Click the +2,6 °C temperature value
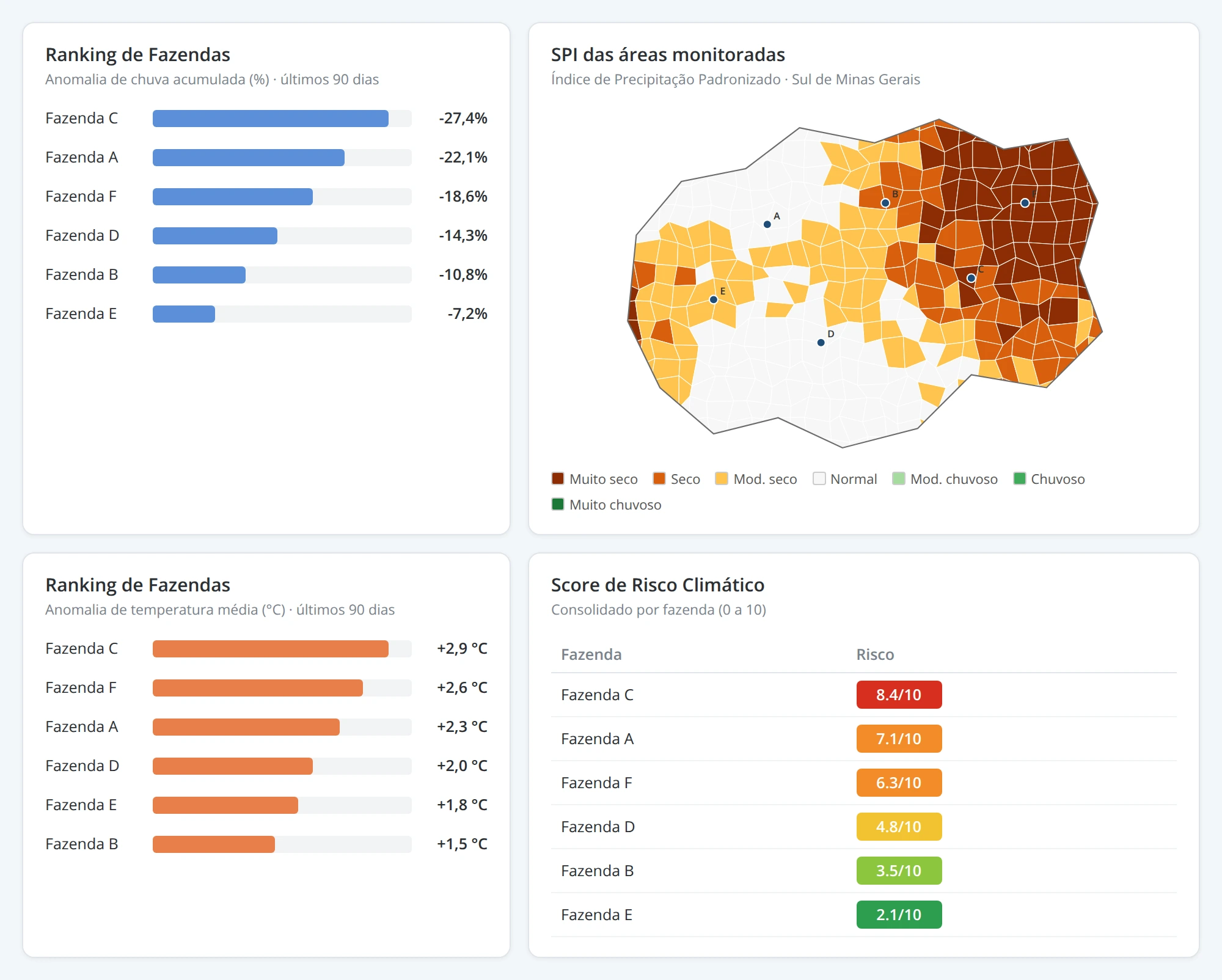 [x=462, y=688]
